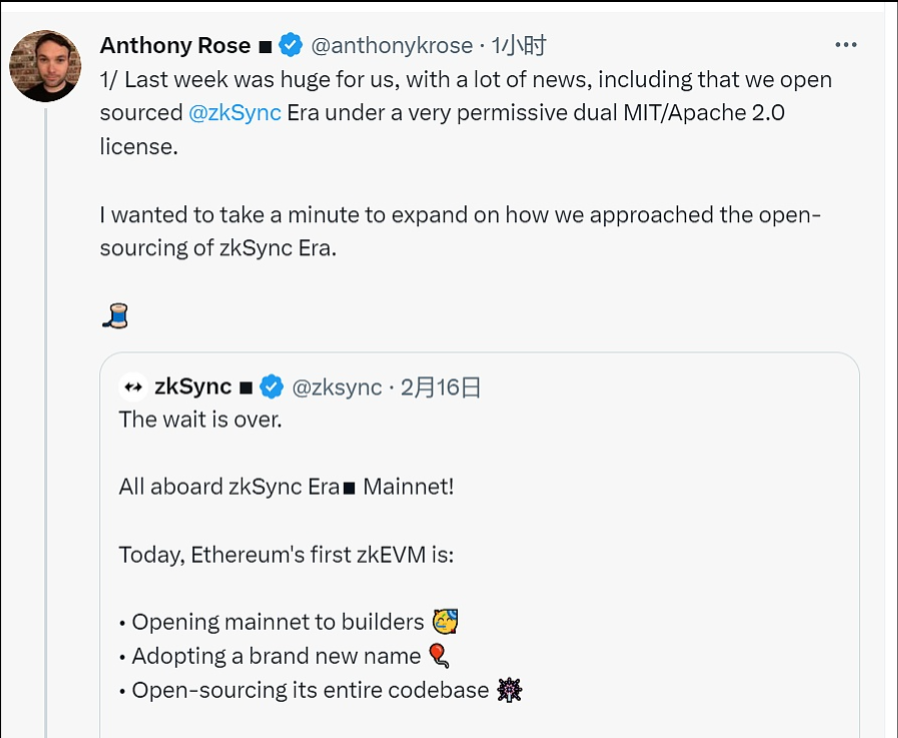Click the party face emoji after builders
This screenshot has height=738, width=898.
click(445, 621)
